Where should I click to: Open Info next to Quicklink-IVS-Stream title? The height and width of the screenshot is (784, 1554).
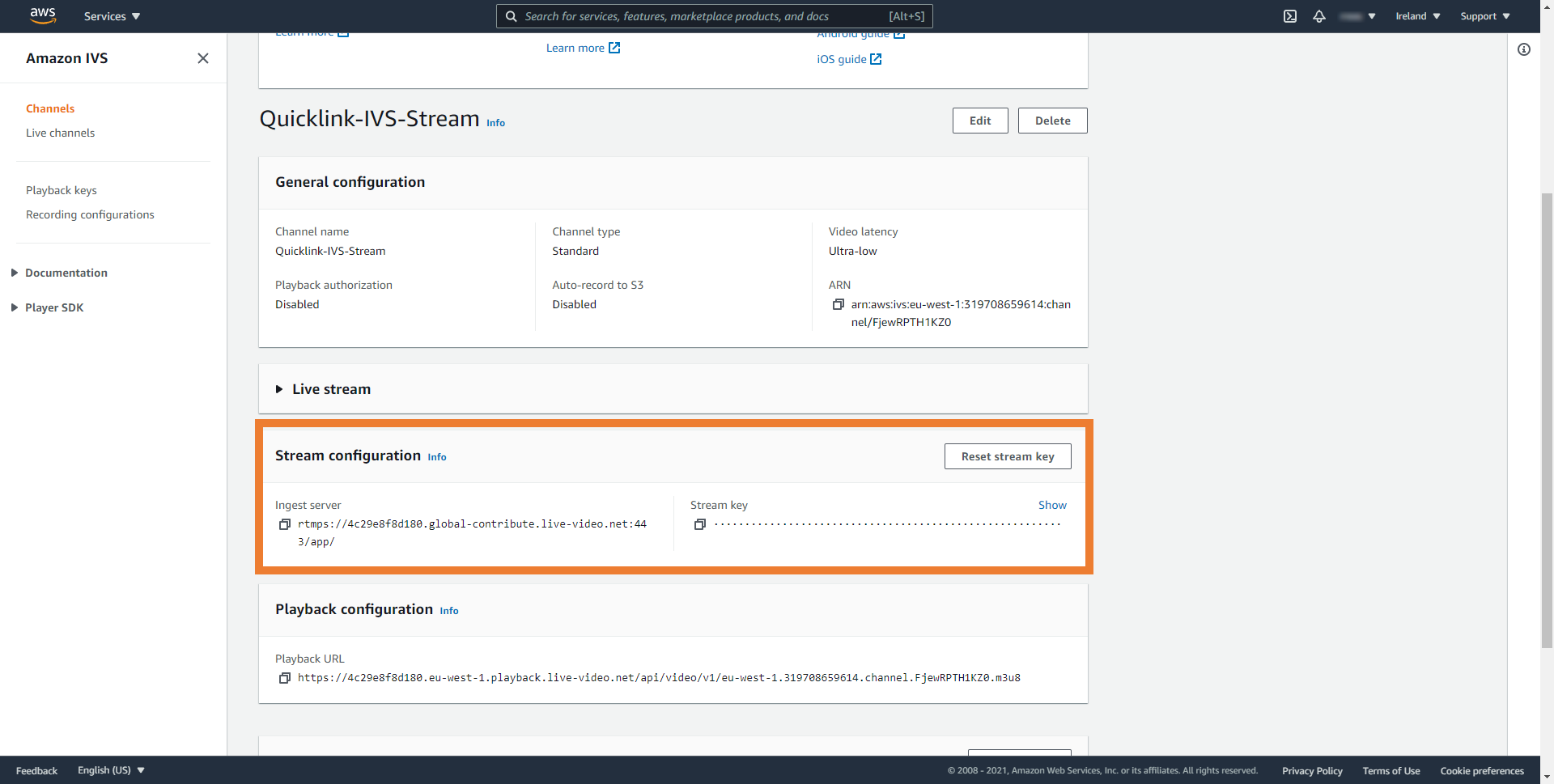(495, 123)
